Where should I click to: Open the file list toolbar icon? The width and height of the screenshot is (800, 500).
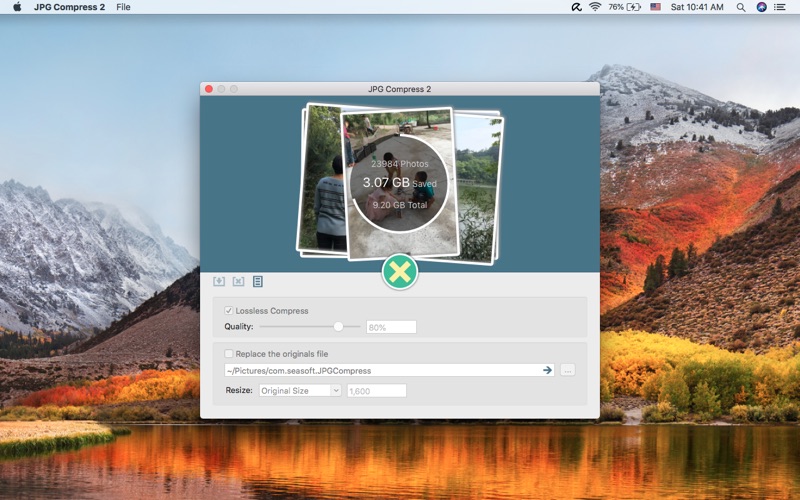[258, 281]
